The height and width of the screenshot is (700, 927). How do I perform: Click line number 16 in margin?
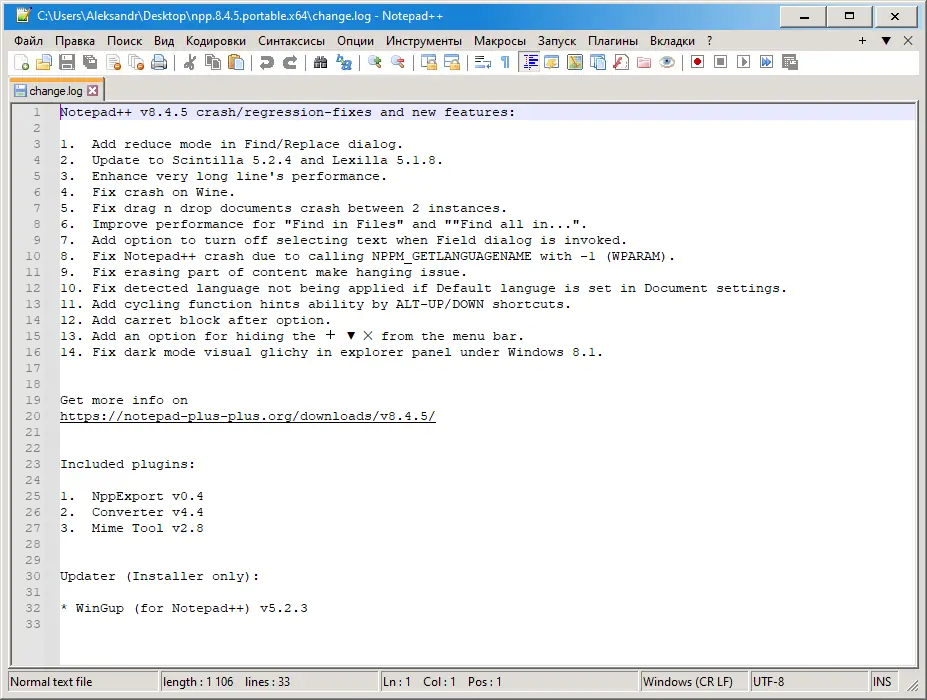(33, 352)
